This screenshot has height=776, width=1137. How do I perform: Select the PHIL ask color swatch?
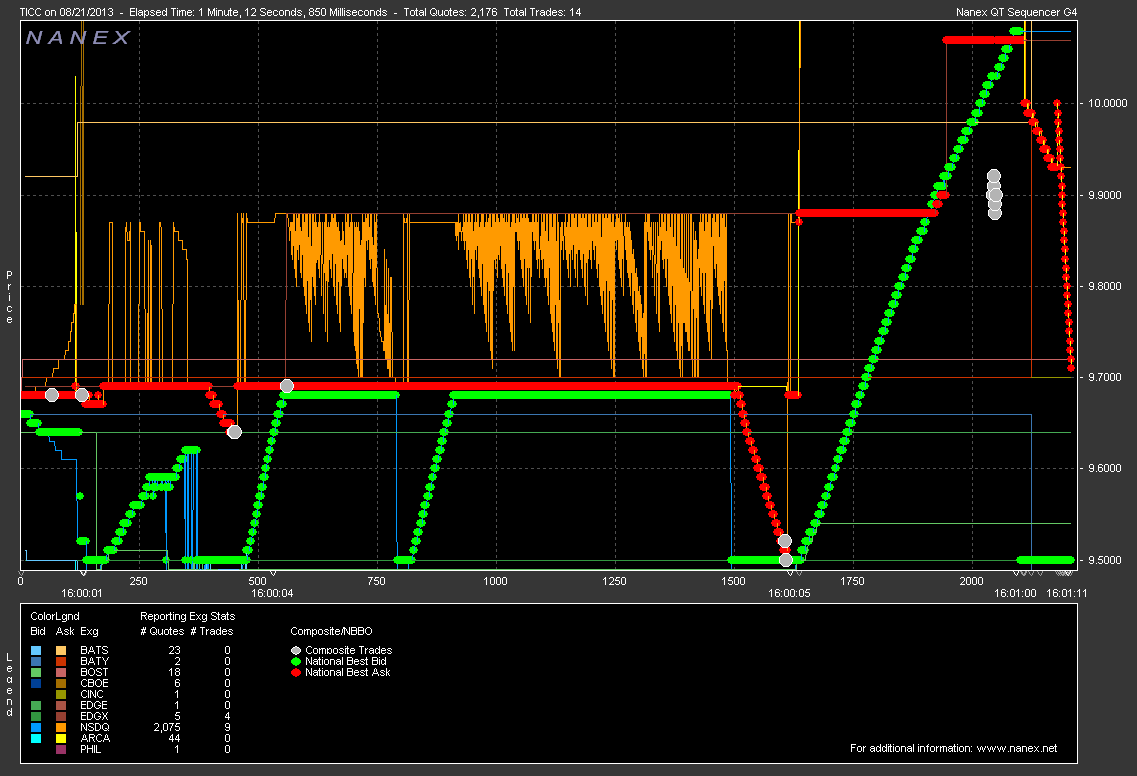[x=61, y=749]
